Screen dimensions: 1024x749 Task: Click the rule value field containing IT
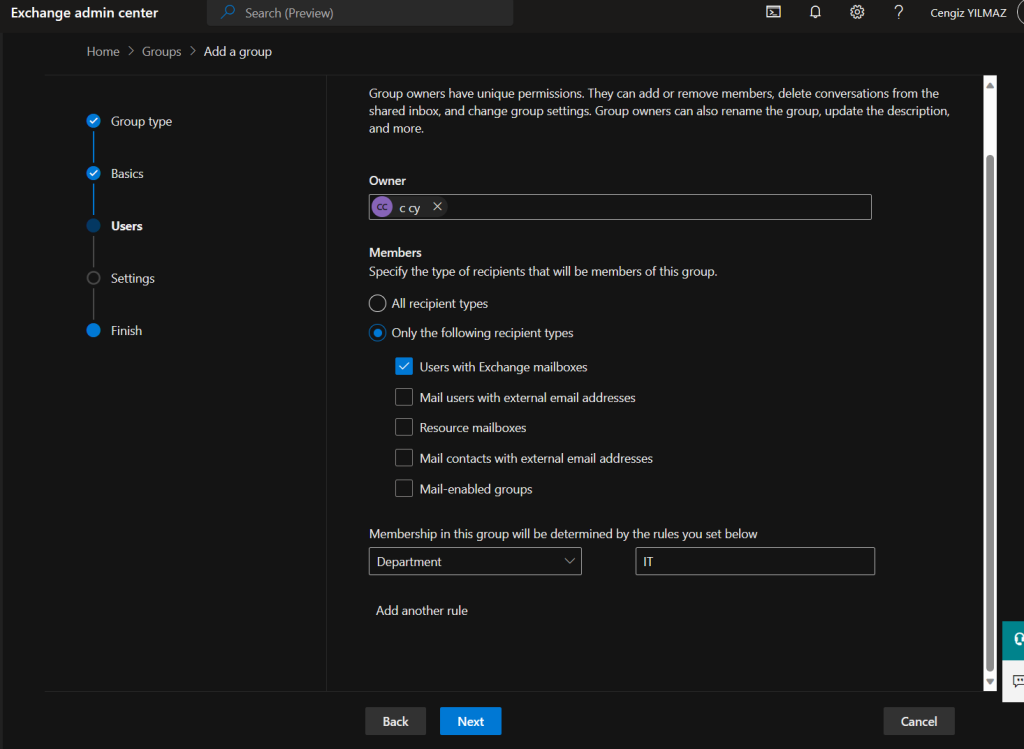(754, 562)
